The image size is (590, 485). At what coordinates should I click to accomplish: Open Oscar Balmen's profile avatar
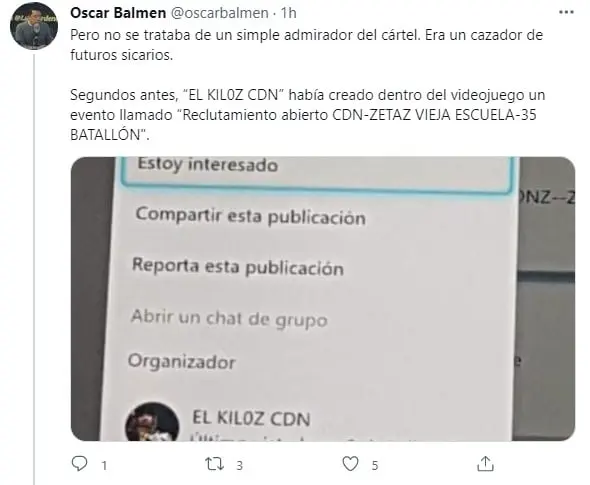[x=34, y=26]
